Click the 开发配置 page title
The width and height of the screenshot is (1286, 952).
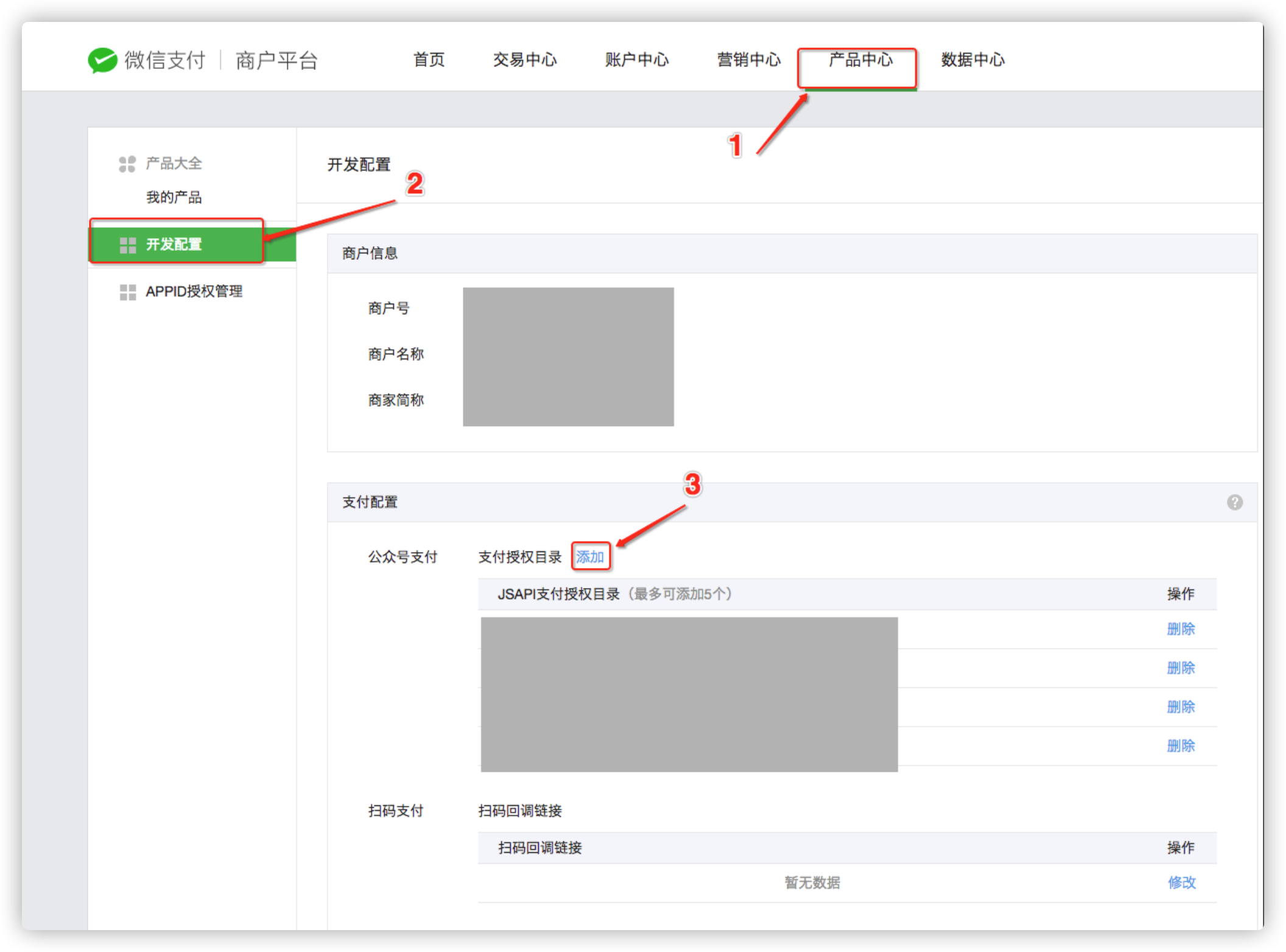coord(359,164)
